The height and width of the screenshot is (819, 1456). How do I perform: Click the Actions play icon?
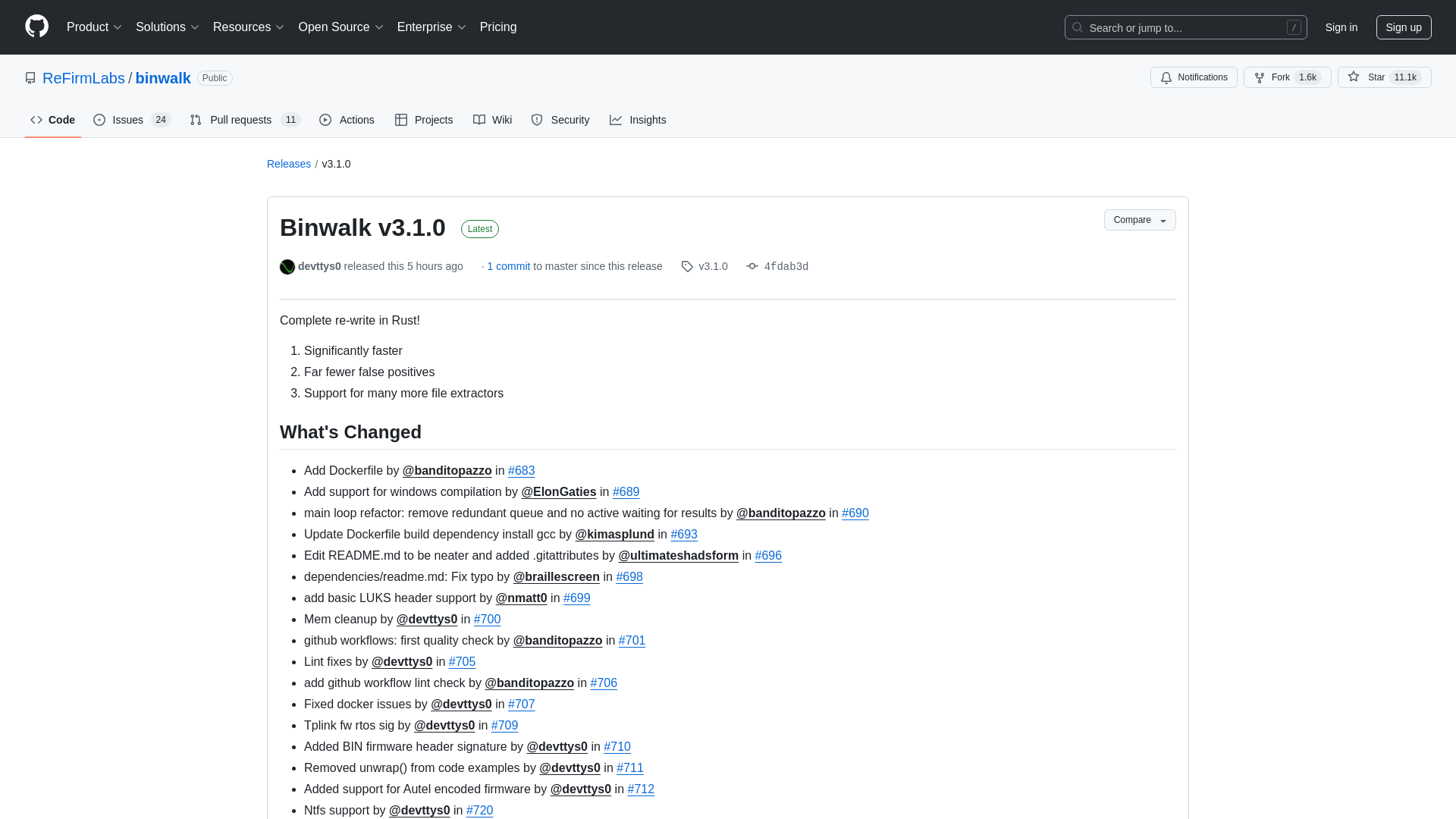(325, 120)
